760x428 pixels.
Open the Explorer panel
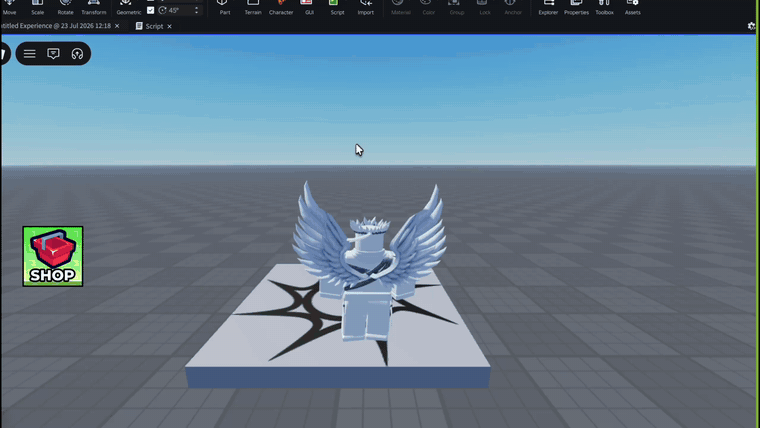pos(548,8)
